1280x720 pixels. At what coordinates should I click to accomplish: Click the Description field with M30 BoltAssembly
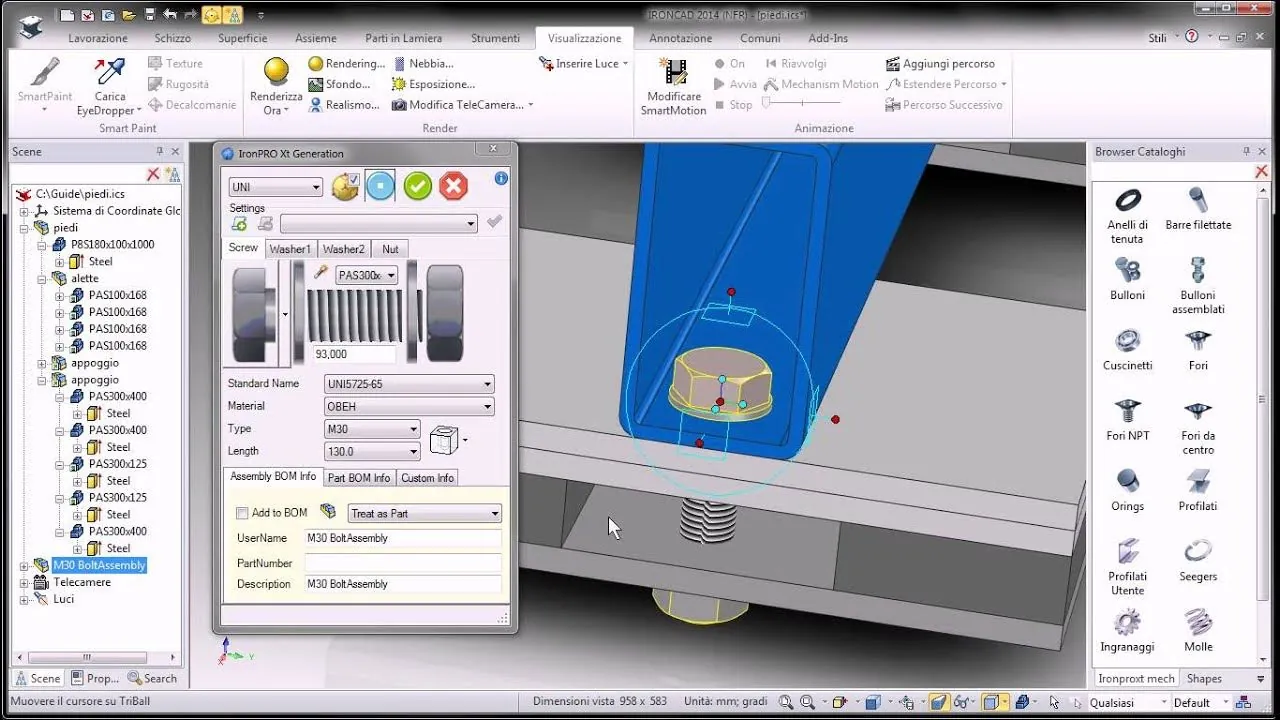pyautogui.click(x=404, y=584)
